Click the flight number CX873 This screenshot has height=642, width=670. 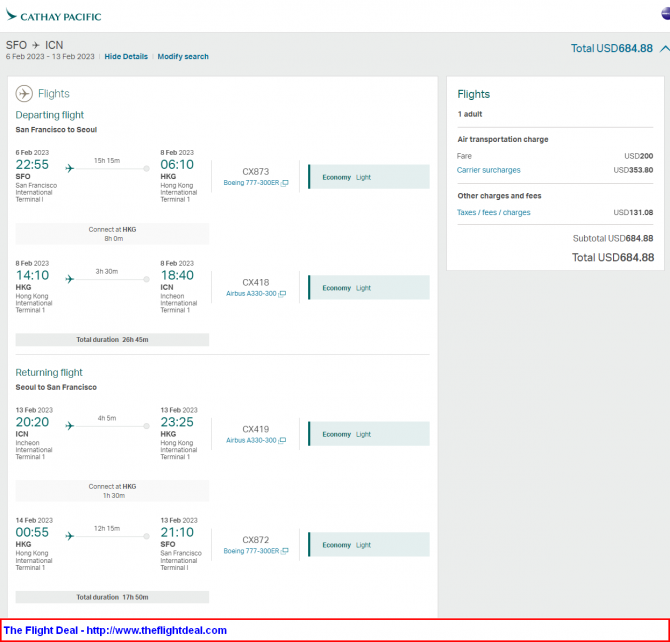(256, 171)
